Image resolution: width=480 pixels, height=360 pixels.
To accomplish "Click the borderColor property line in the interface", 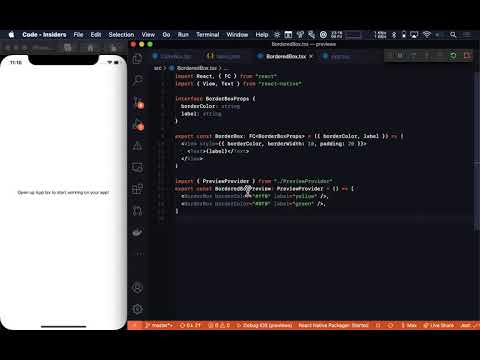I will pos(210,106).
